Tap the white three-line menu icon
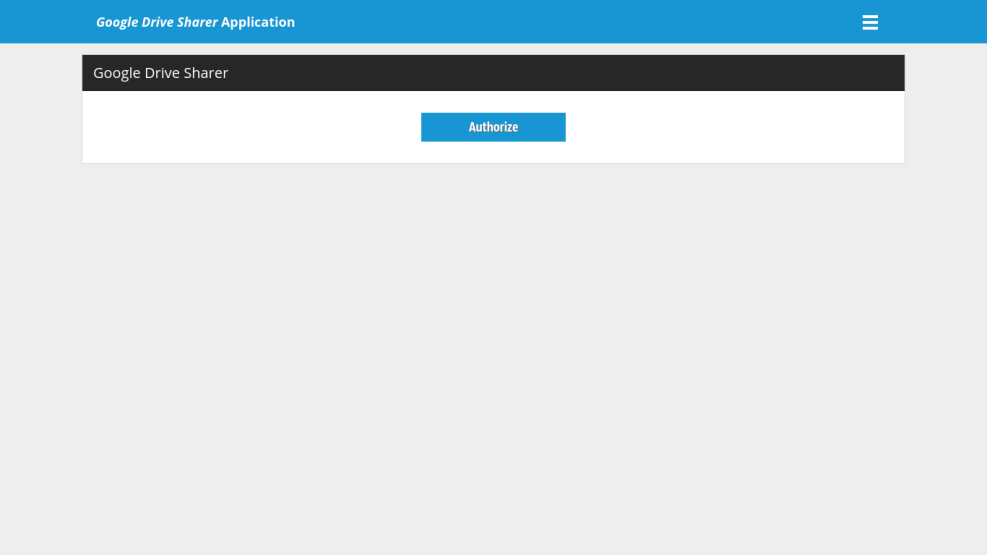The height and width of the screenshot is (555, 987). 870,22
